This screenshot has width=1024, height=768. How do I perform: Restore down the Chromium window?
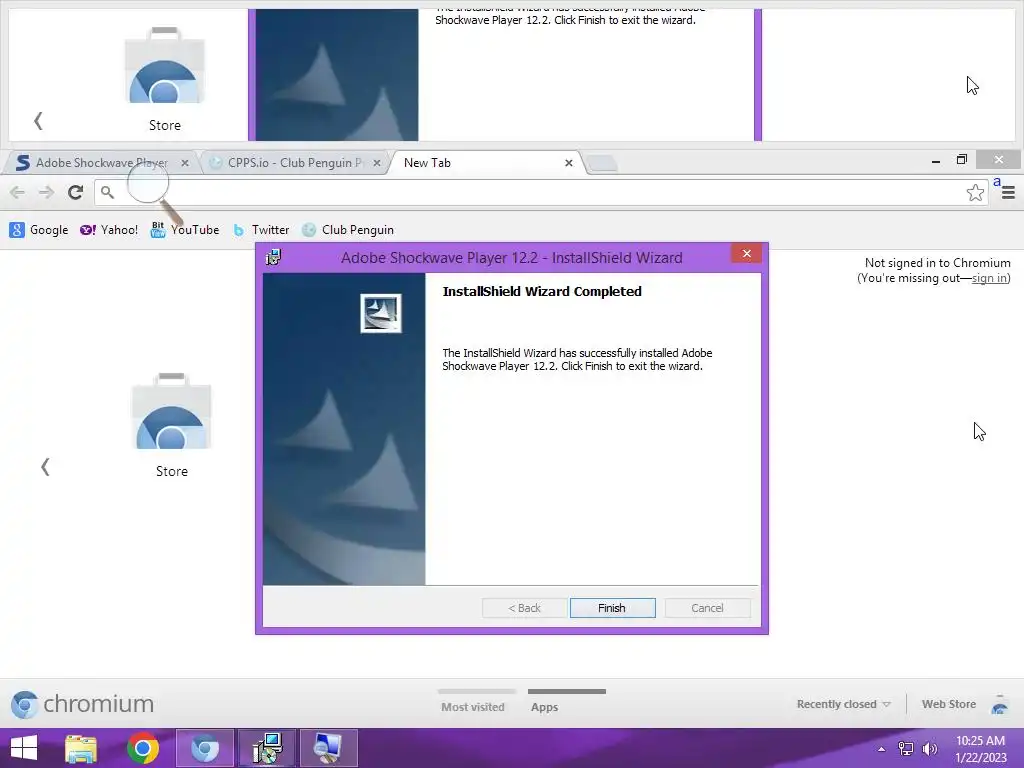click(x=962, y=159)
